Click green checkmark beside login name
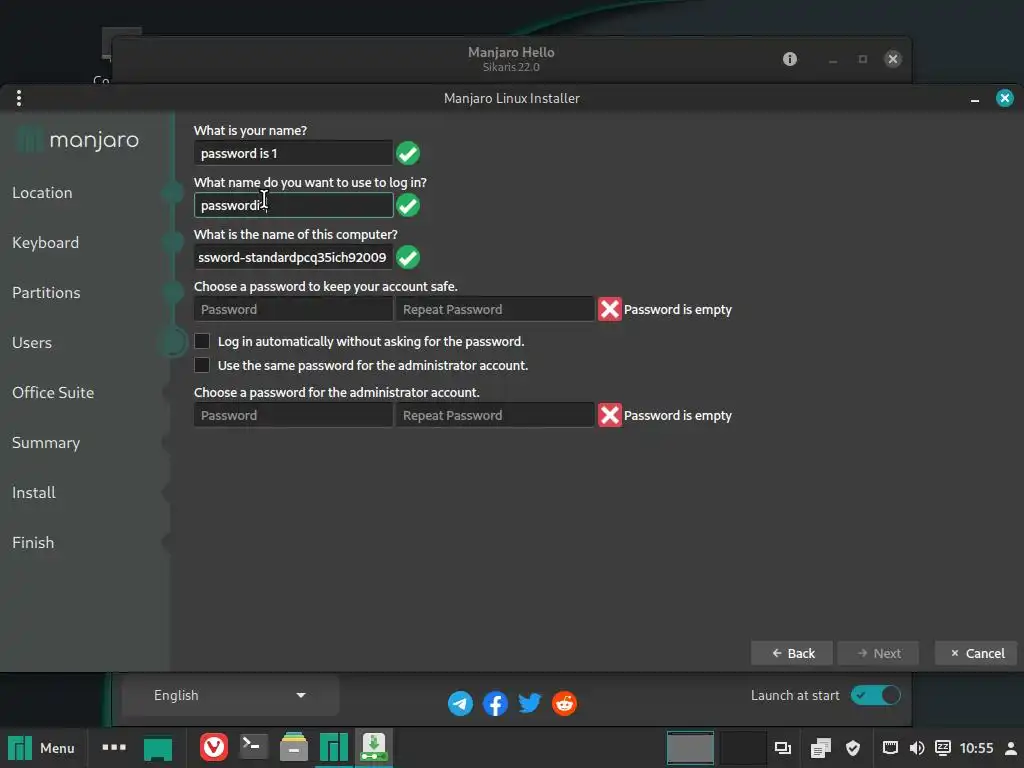The height and width of the screenshot is (768, 1024). click(408, 205)
